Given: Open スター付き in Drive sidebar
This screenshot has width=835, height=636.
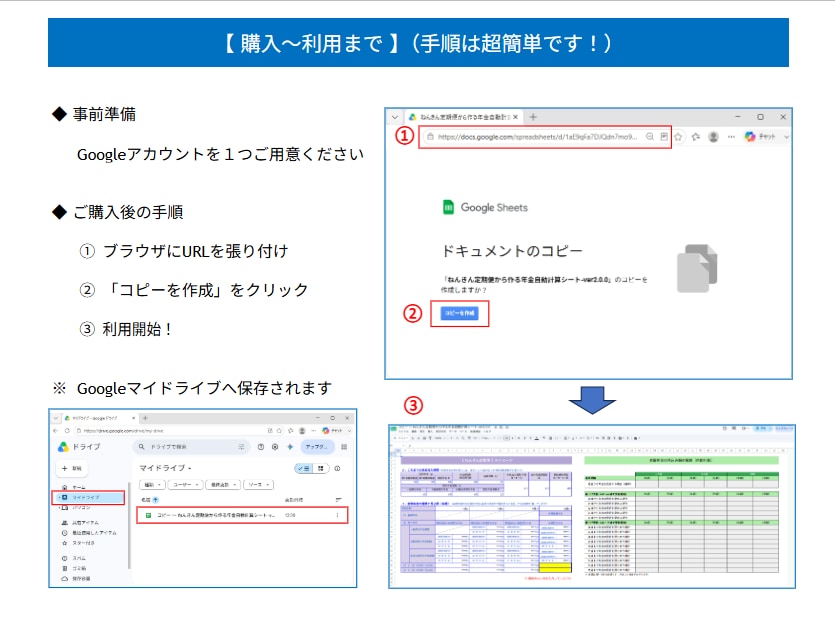Looking at the screenshot, I should [79, 543].
